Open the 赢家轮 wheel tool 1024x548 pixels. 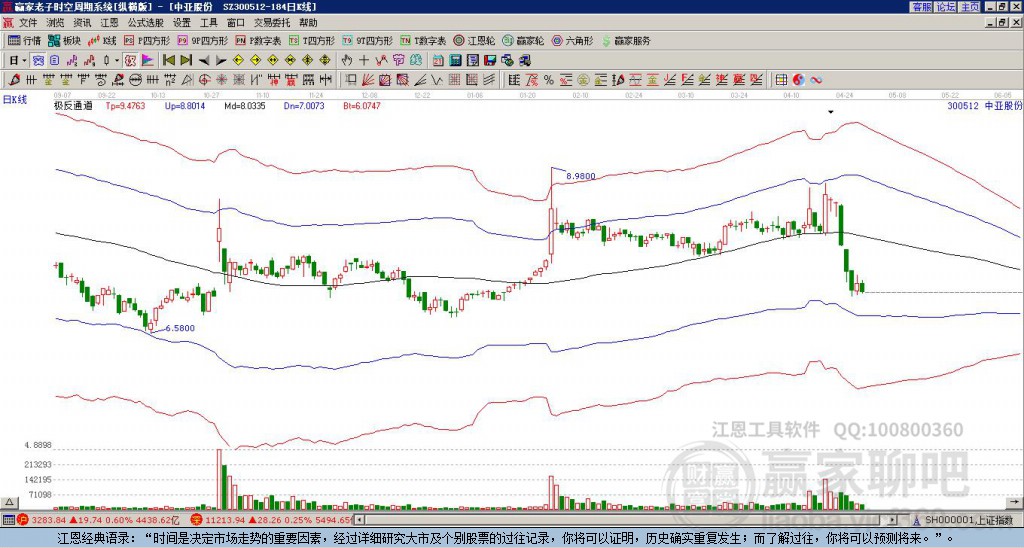pyautogui.click(x=523, y=40)
